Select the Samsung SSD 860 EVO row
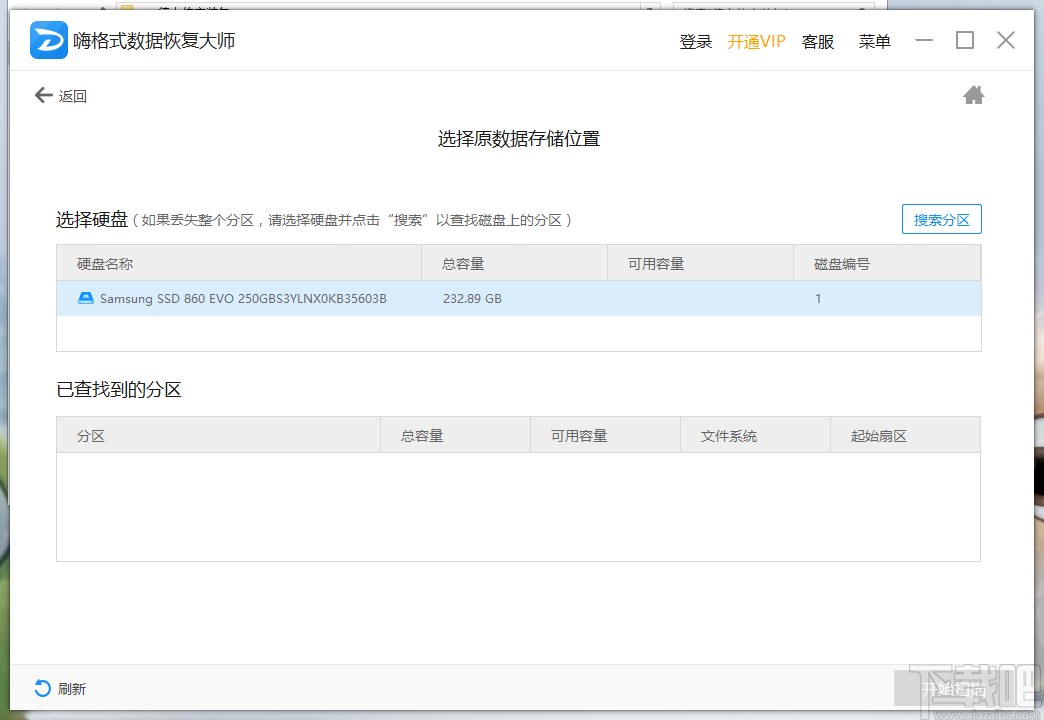This screenshot has height=720, width=1044. 519,298
